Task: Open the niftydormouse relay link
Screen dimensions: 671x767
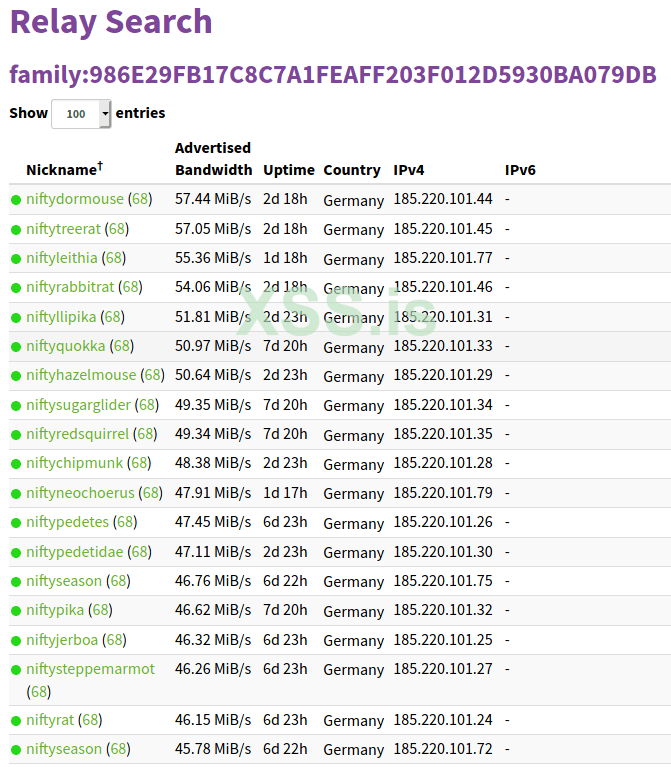Action: (75, 199)
